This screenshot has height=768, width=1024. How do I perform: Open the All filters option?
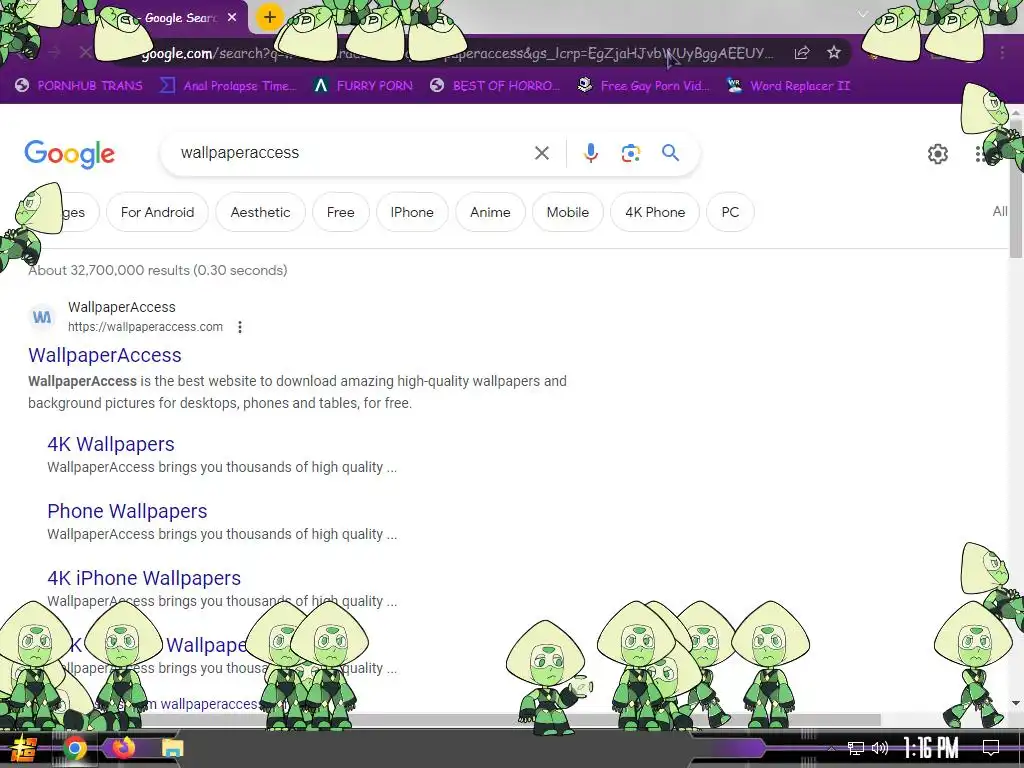1000,212
